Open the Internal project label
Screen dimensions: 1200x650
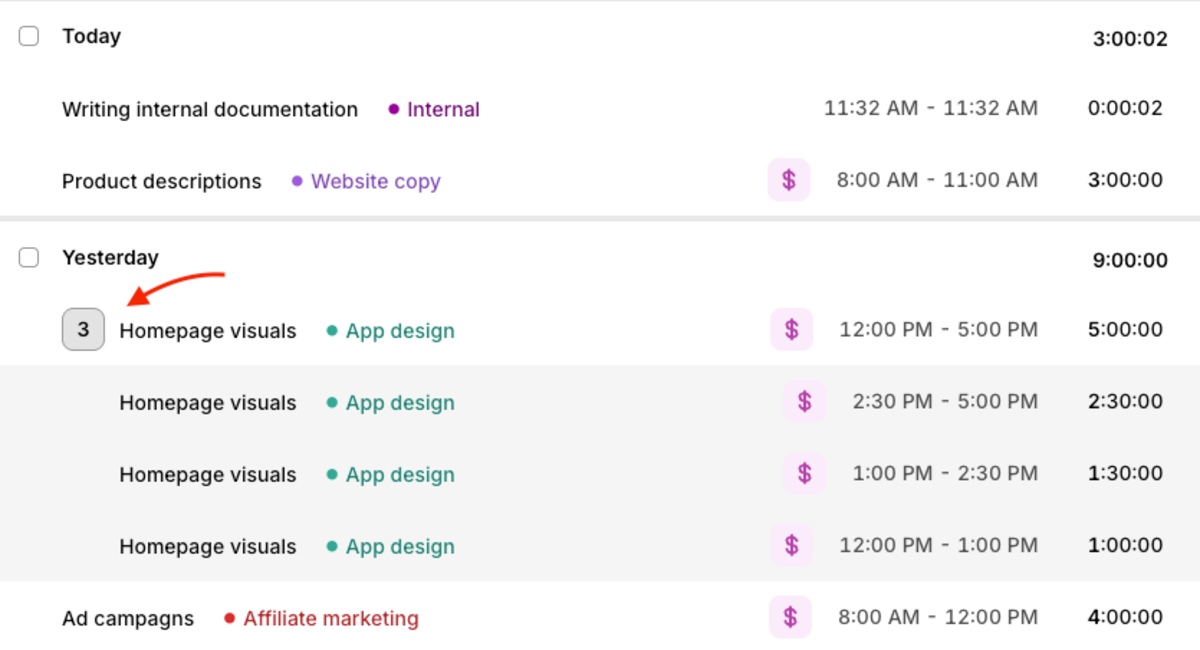click(443, 109)
